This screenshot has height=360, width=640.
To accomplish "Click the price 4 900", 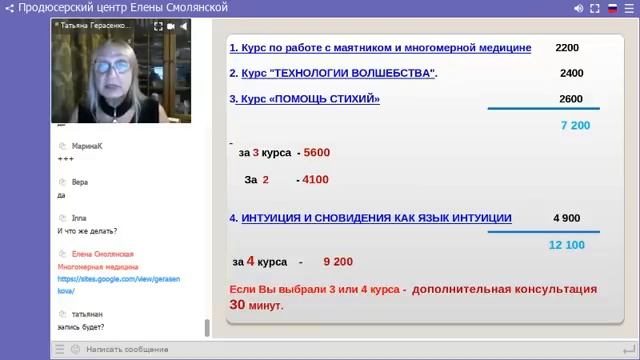I will click(x=567, y=218).
